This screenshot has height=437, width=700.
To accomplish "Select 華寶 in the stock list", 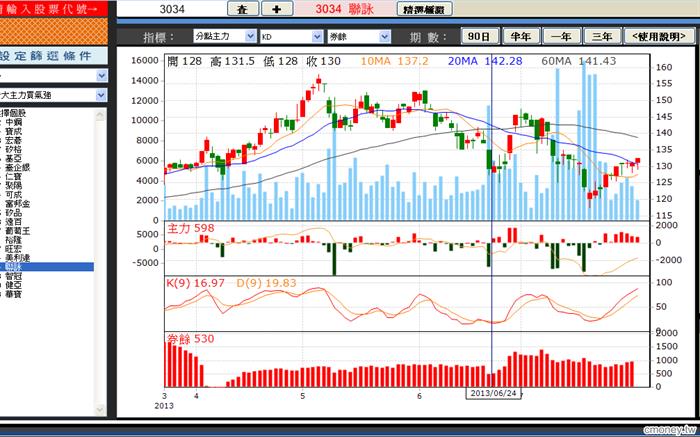I will pyautogui.click(x=13, y=294).
